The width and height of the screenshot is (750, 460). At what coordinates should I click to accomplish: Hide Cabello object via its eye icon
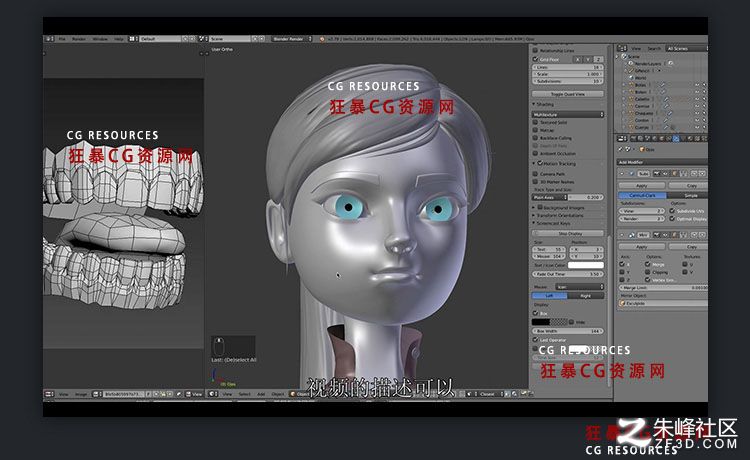tap(697, 99)
